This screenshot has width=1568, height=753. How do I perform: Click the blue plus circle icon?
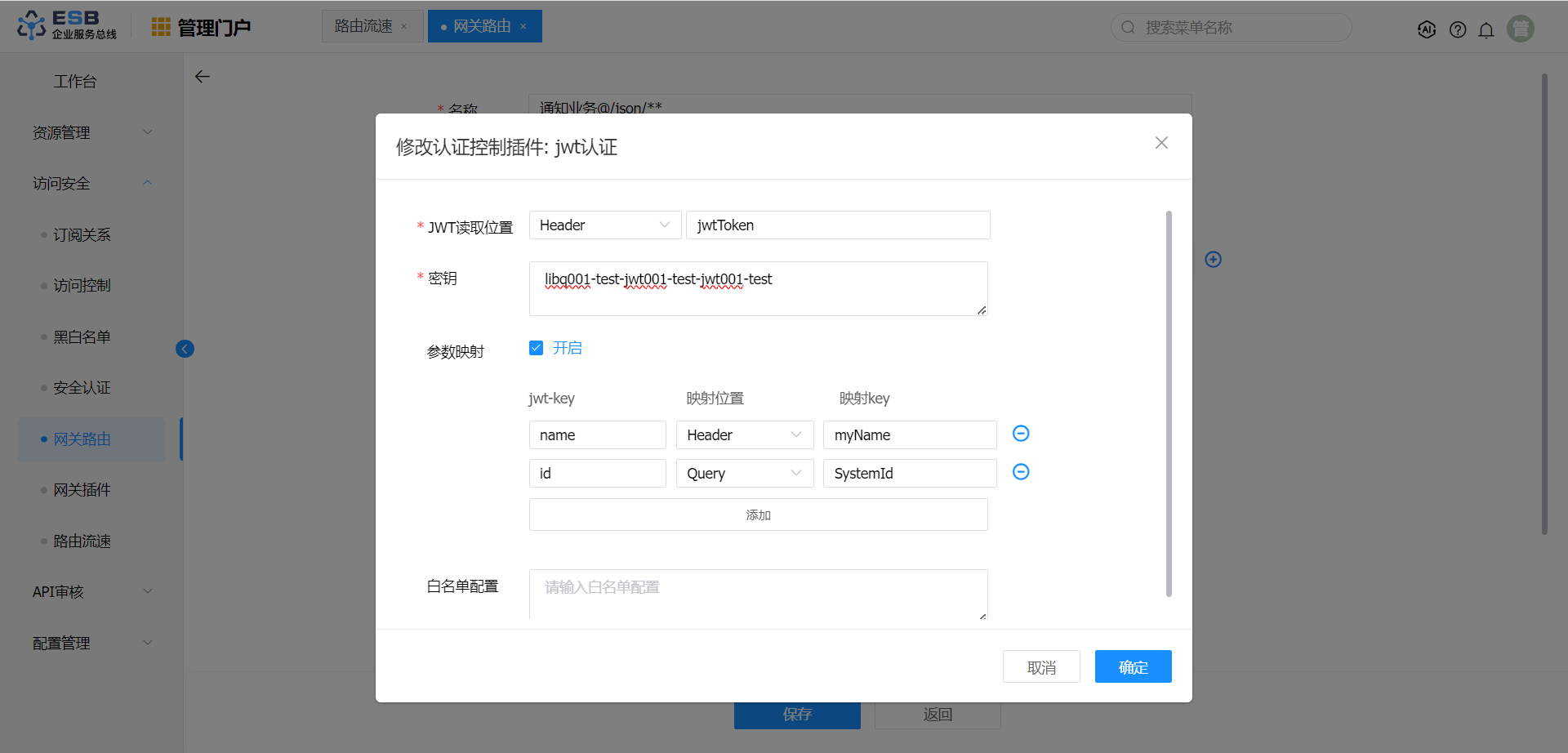(1214, 260)
